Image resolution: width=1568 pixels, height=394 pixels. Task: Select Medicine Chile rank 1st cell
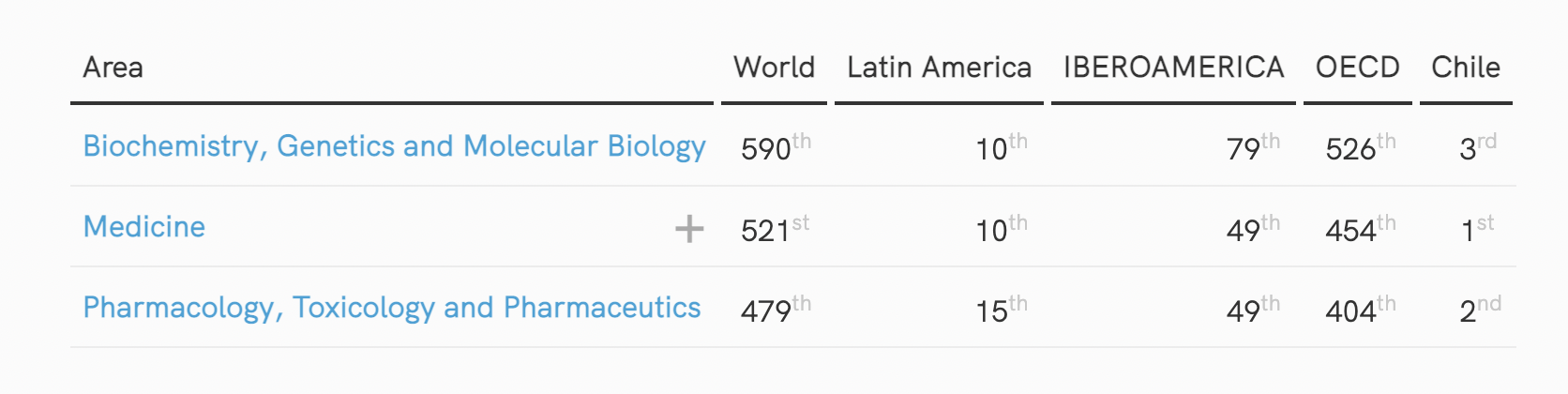[x=1478, y=228]
